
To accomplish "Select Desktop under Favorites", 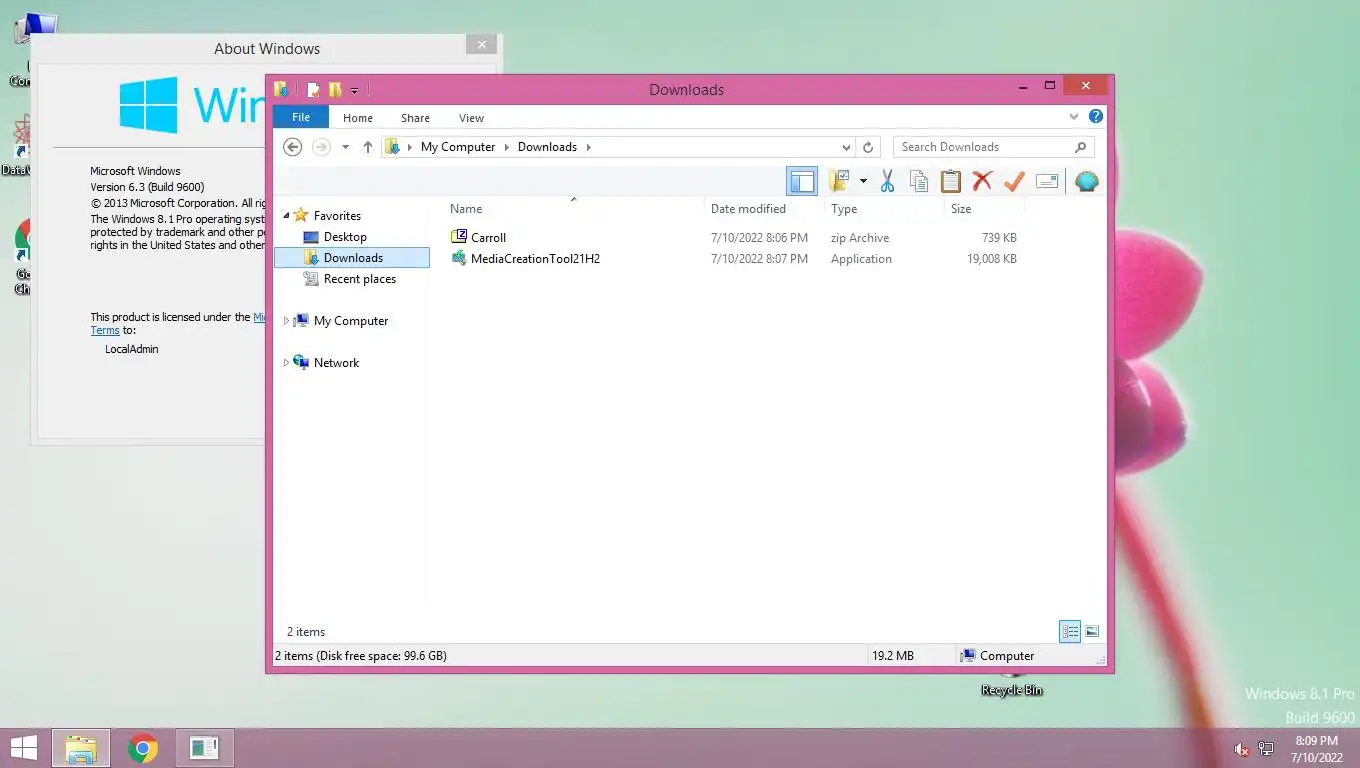I will (345, 237).
